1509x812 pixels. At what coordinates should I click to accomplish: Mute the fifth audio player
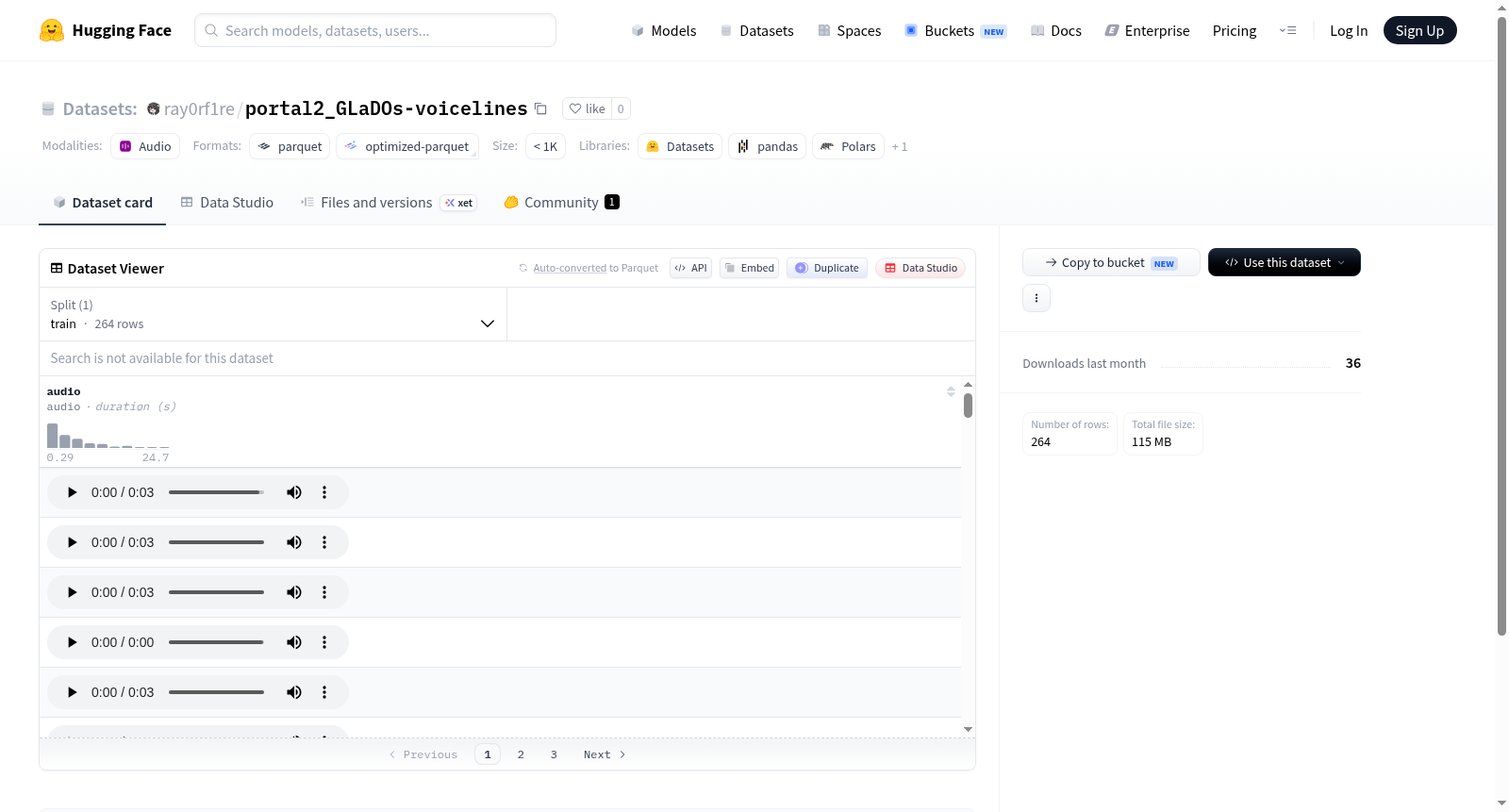[294, 692]
